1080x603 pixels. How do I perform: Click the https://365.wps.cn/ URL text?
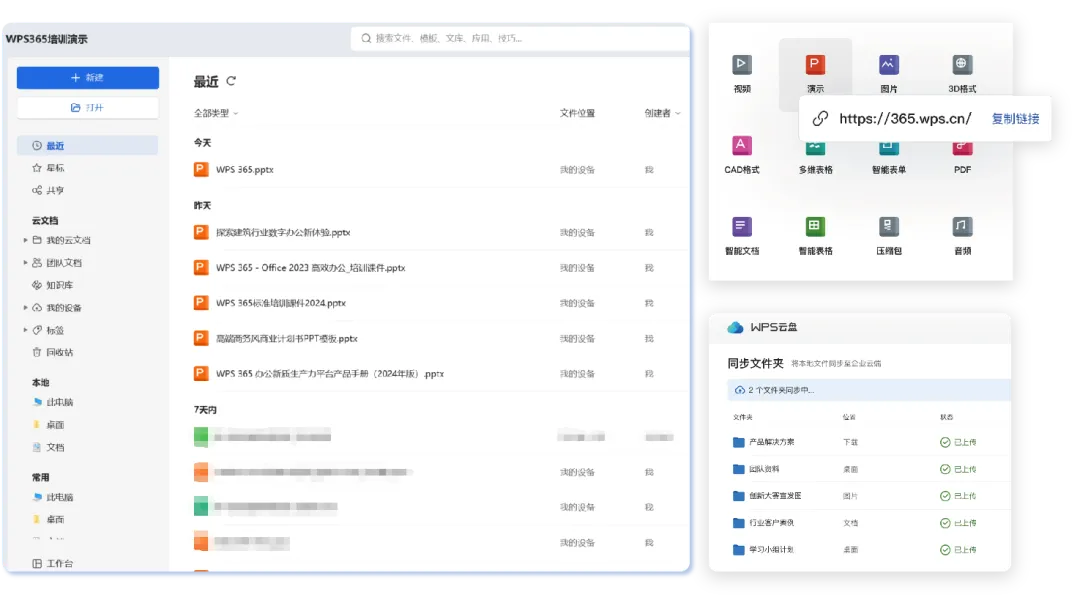coord(905,119)
